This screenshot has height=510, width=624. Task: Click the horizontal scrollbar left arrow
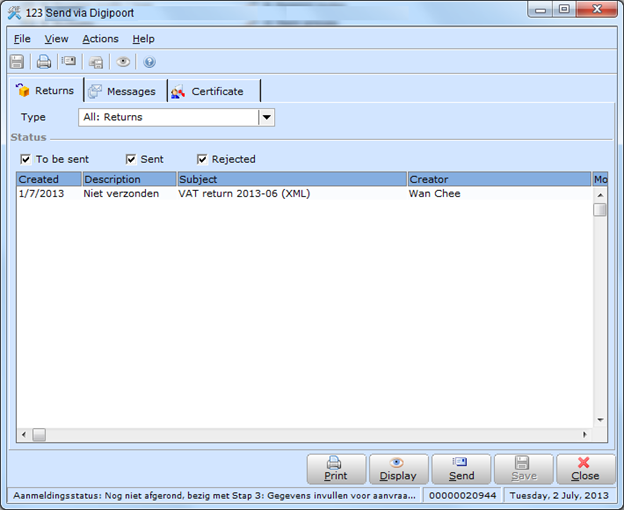24,434
